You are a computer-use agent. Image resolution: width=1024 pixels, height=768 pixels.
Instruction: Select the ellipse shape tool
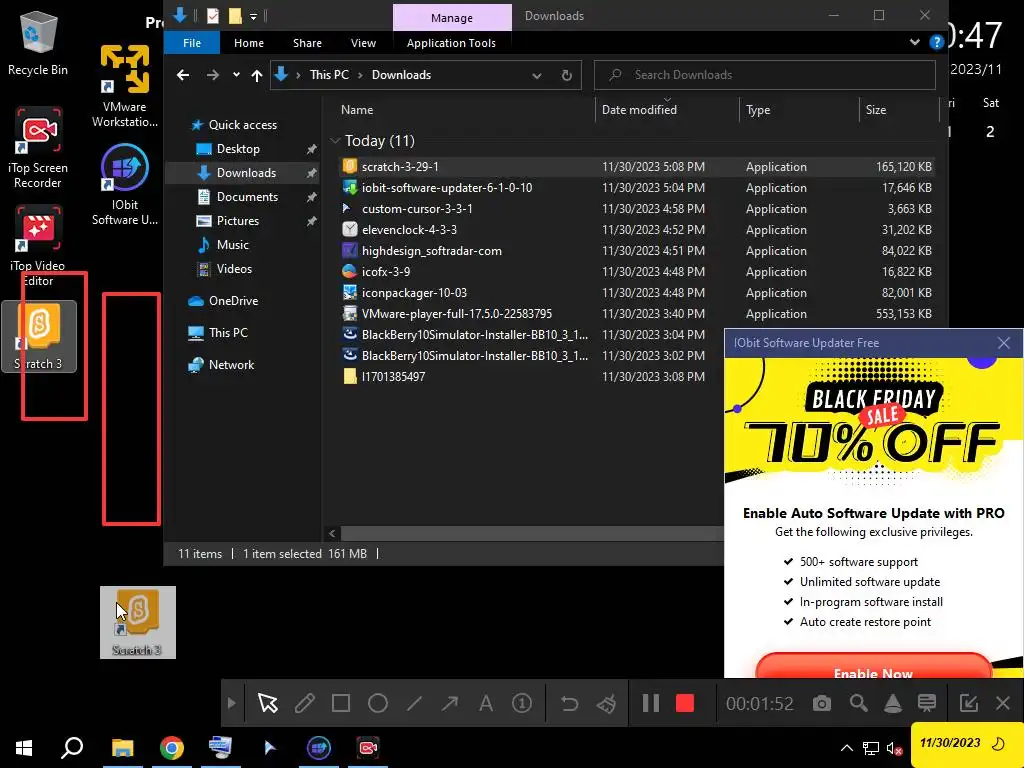377,703
